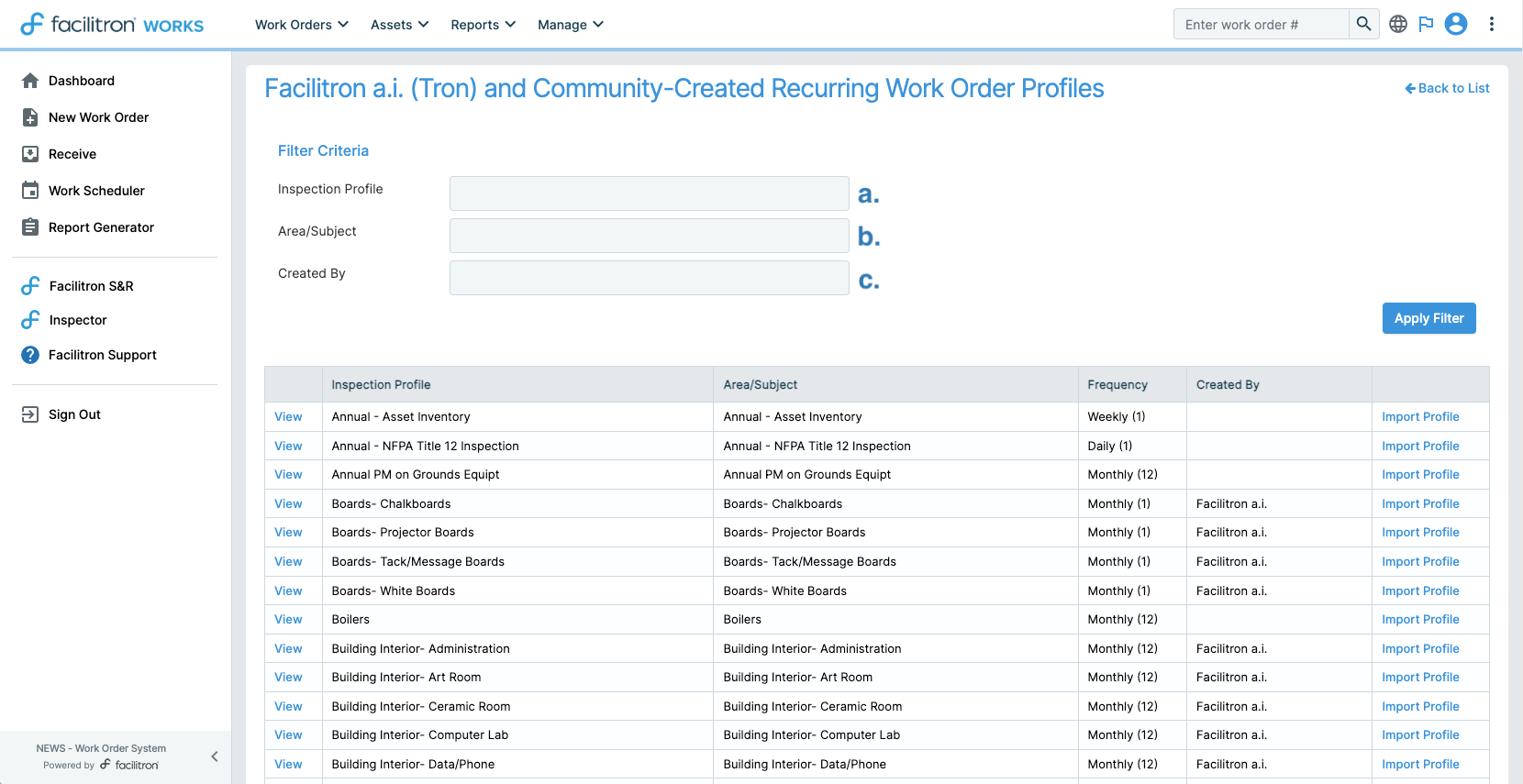This screenshot has height=784, width=1523.
Task: Open Report Generator from sidebar
Action: tap(101, 227)
